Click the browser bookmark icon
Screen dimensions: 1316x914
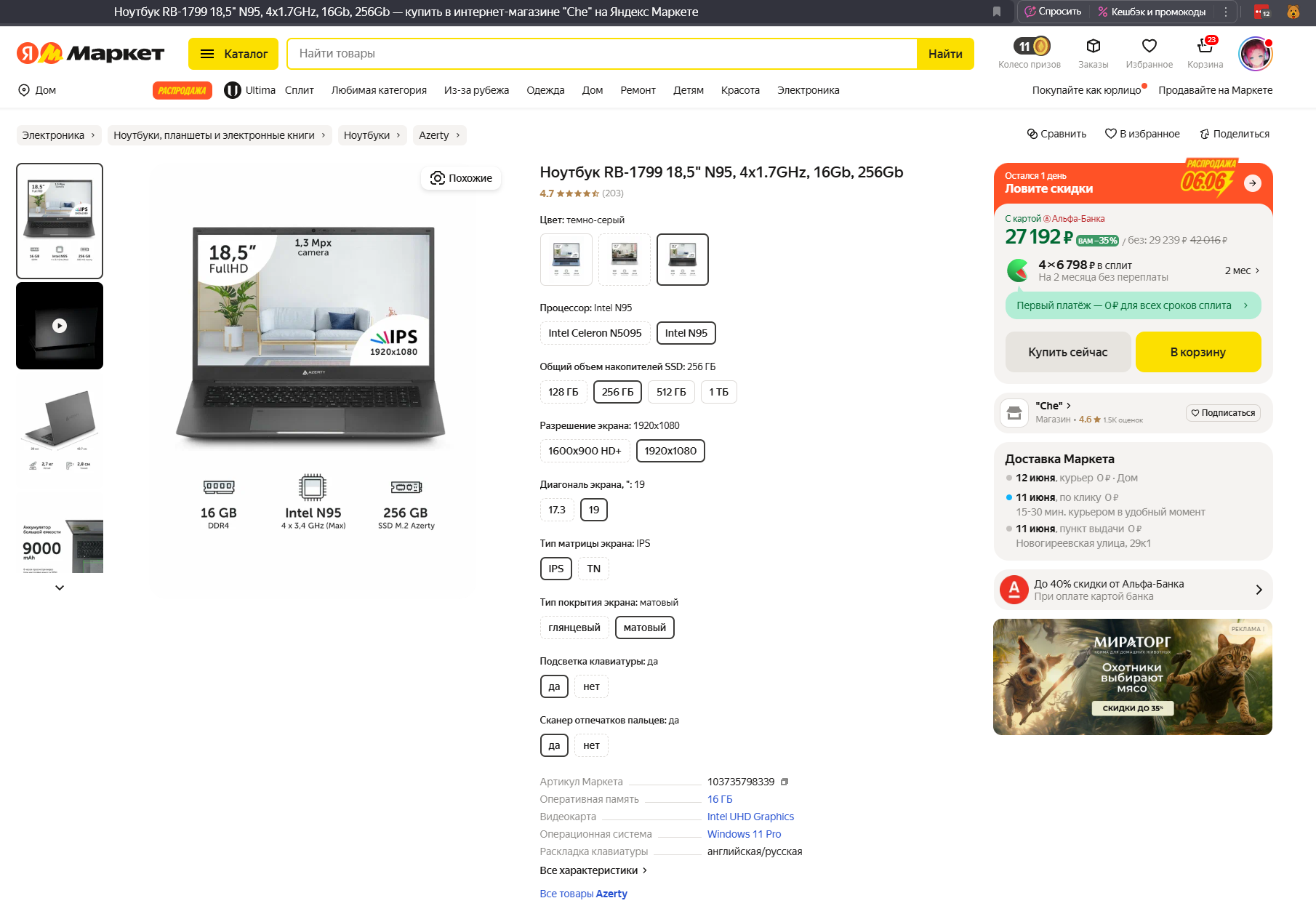tap(997, 12)
